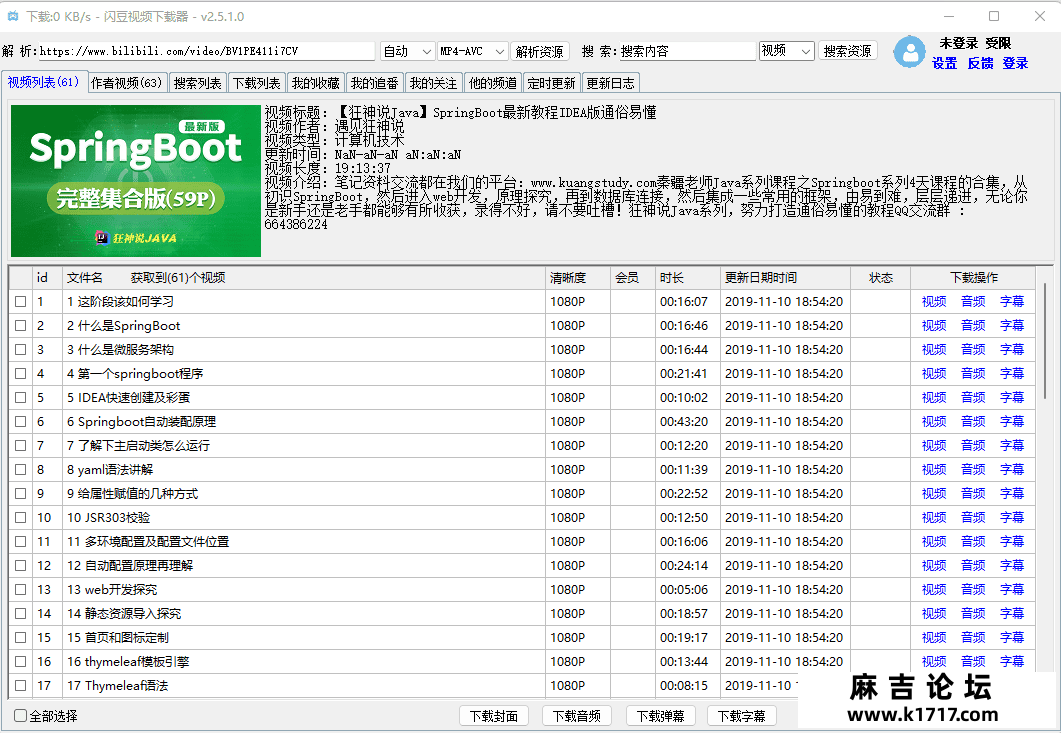Image resolution: width=1061 pixels, height=733 pixels.
Task: Check the checkbox for row 2 什么是SpringBoot
Action: [21, 326]
